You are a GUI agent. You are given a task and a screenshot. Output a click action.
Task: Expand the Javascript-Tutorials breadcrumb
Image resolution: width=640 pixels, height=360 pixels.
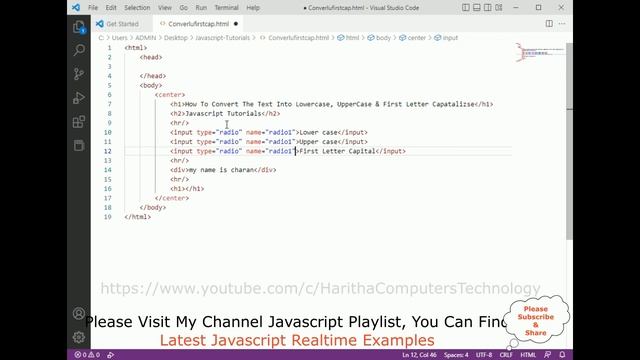(222, 38)
